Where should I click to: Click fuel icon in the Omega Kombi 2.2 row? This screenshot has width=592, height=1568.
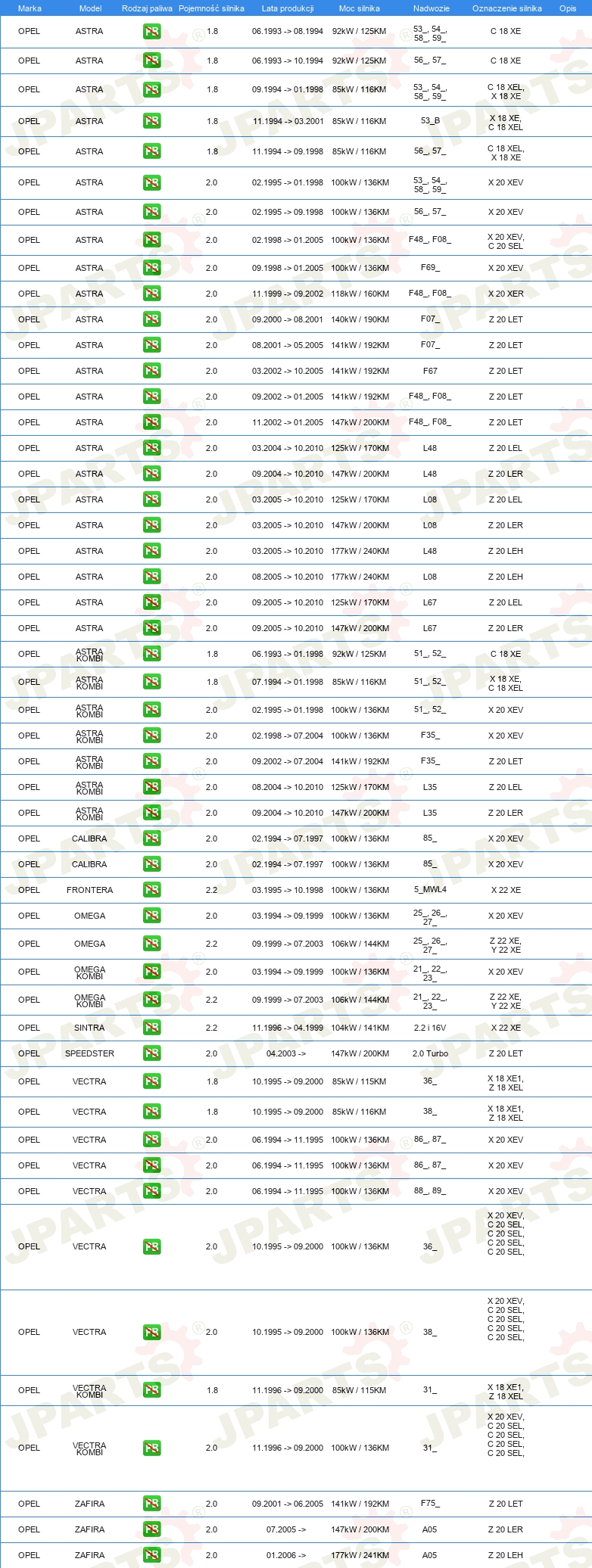[x=151, y=1000]
